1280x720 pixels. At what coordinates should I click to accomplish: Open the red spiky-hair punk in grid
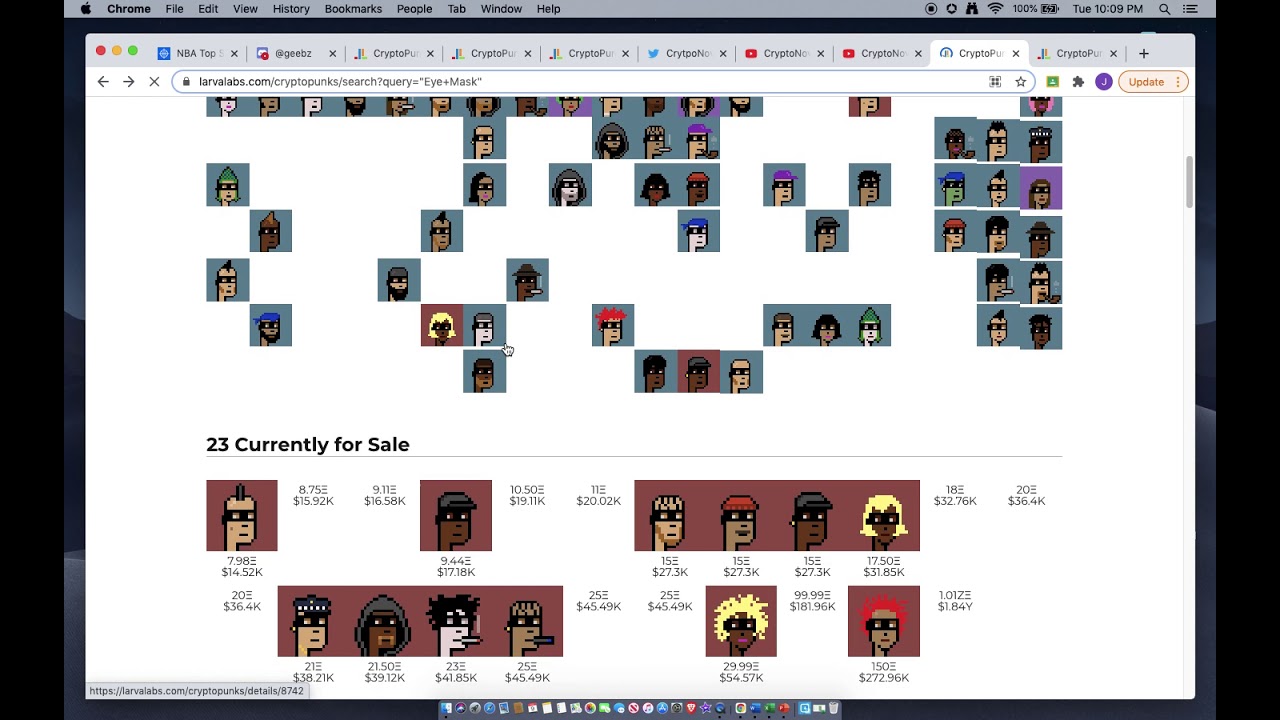(x=613, y=326)
